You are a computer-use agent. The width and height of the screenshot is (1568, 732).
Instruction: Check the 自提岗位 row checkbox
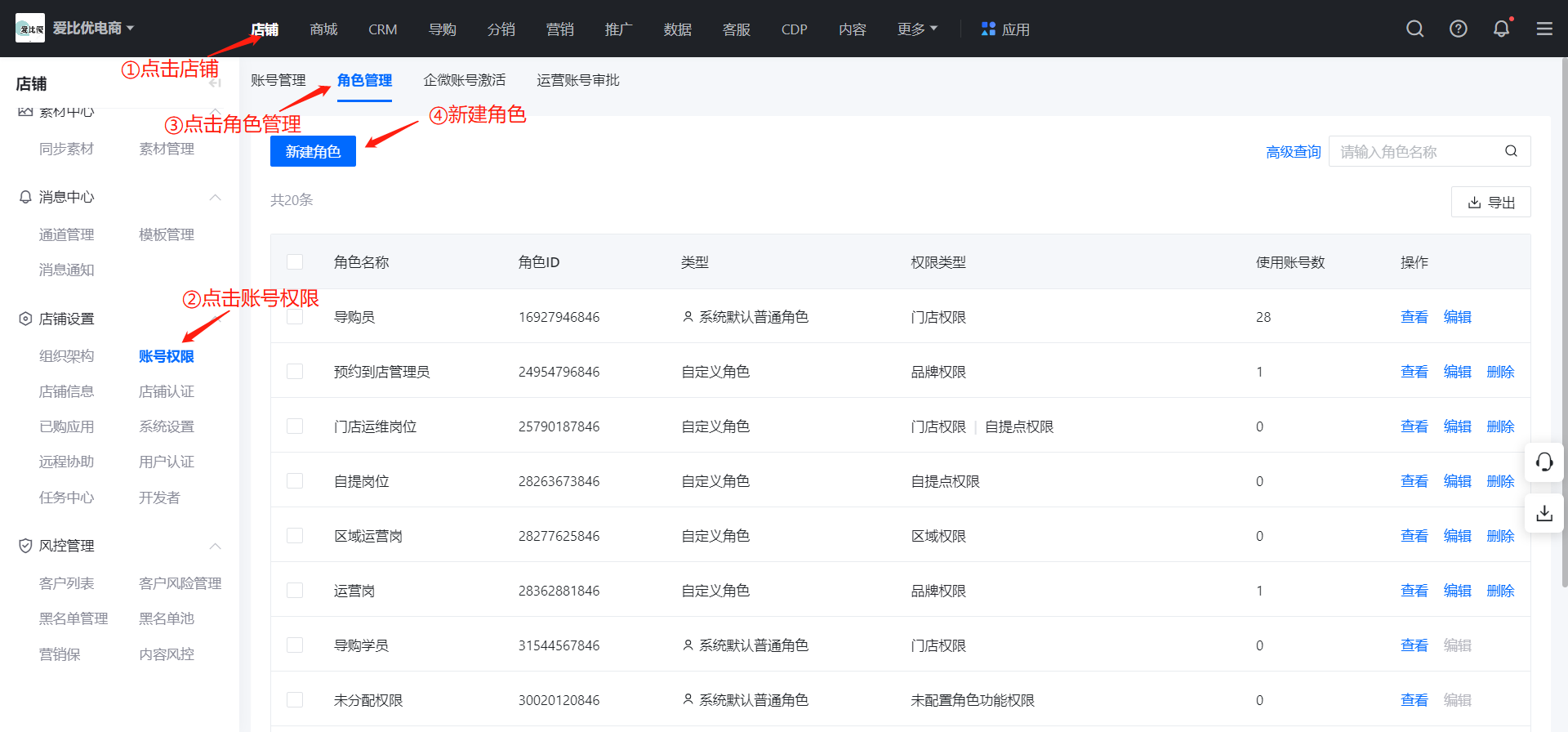(x=295, y=481)
